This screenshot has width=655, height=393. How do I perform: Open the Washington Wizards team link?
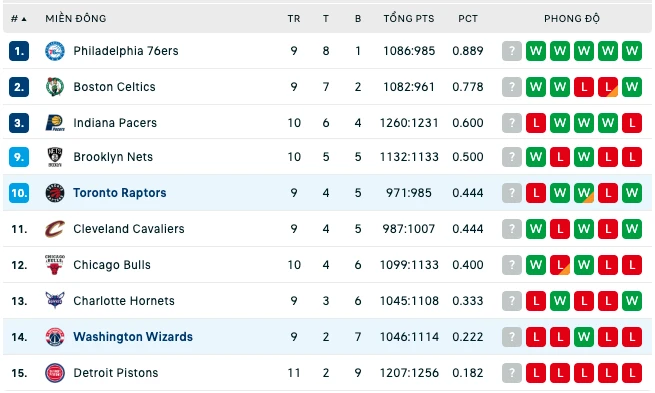133,337
